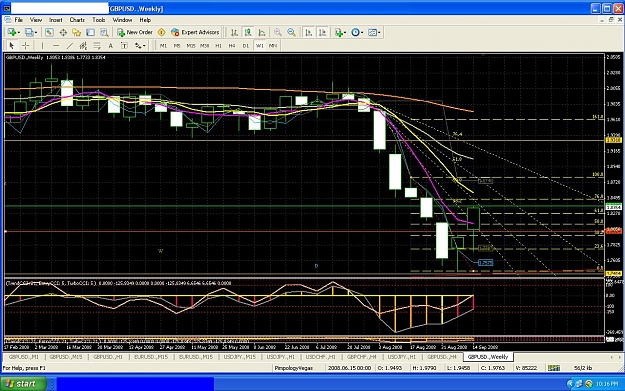Click the PimpologyVegas profile in status bar
Image resolution: width=625 pixels, height=391 pixels.
[294, 368]
